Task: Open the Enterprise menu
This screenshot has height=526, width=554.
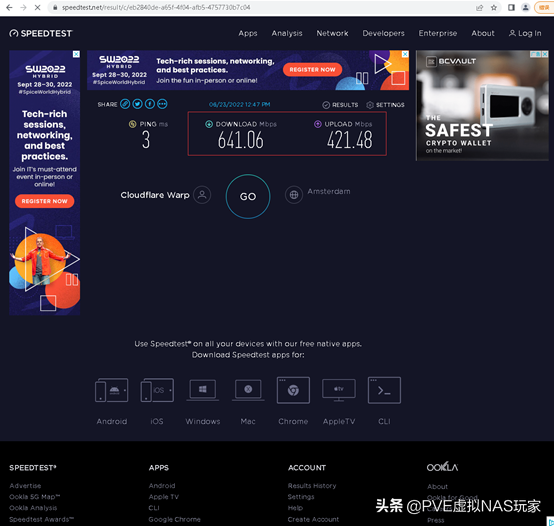Action: tap(438, 33)
